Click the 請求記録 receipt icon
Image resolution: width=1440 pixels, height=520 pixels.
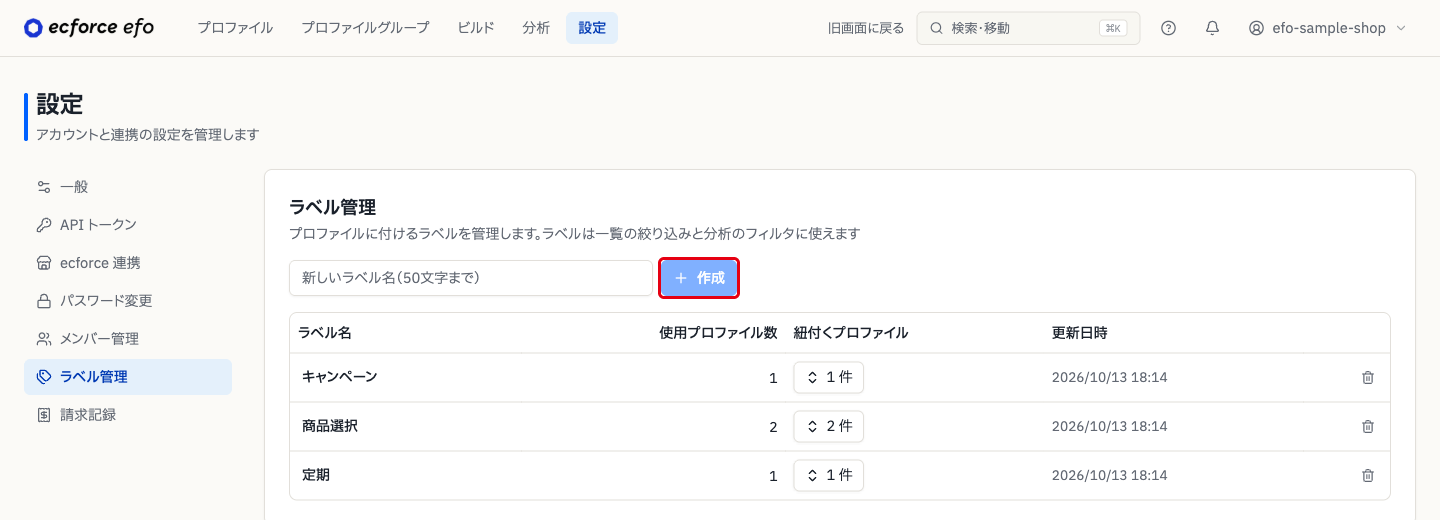(43, 415)
